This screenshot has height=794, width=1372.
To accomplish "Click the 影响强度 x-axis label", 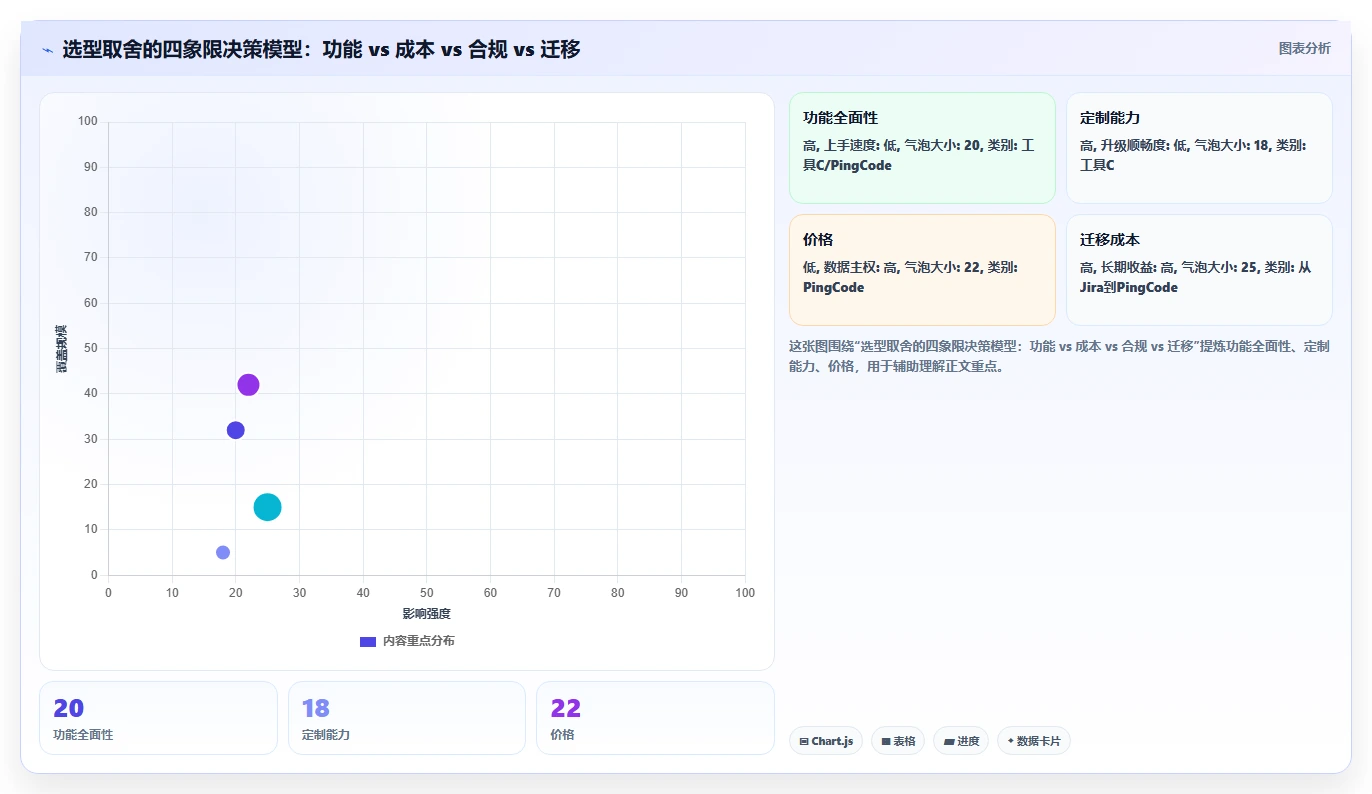I will [x=427, y=613].
